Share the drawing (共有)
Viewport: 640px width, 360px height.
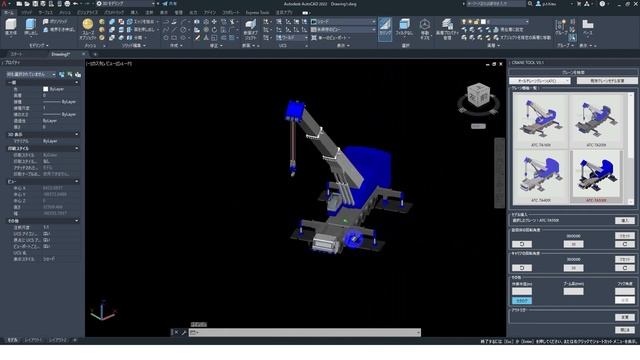[169, 4]
